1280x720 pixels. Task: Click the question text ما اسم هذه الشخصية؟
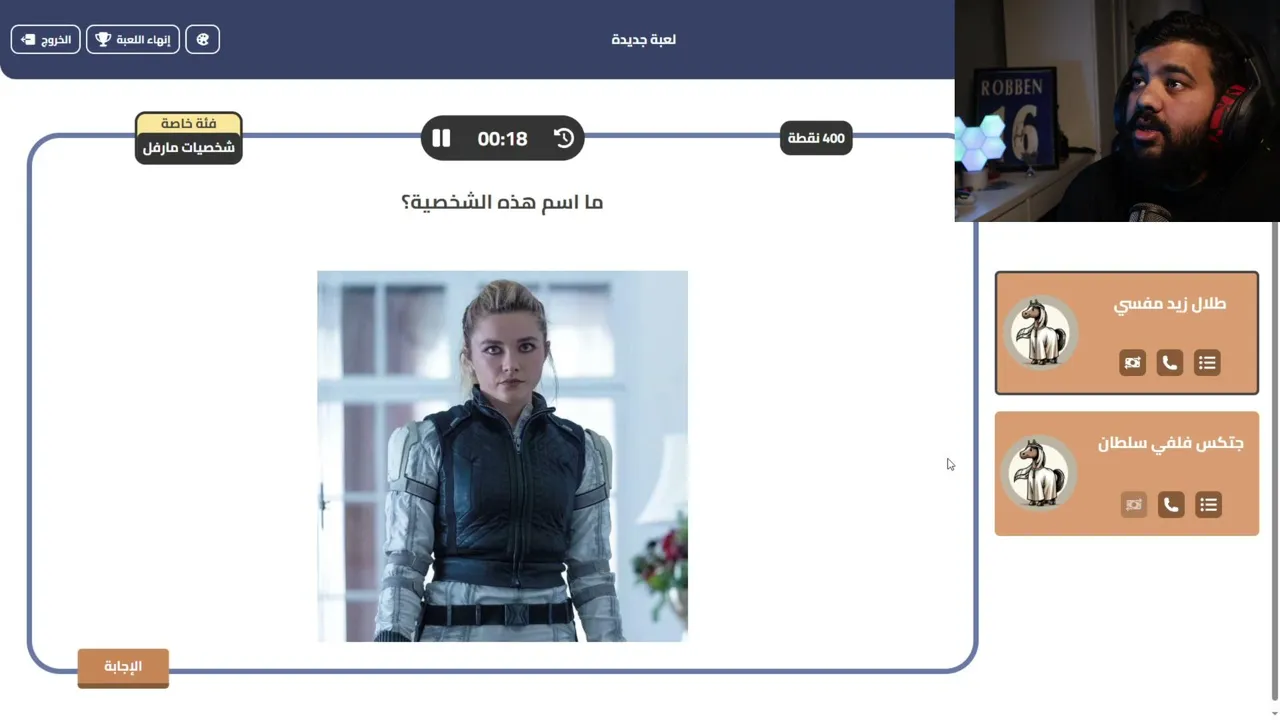pos(502,202)
